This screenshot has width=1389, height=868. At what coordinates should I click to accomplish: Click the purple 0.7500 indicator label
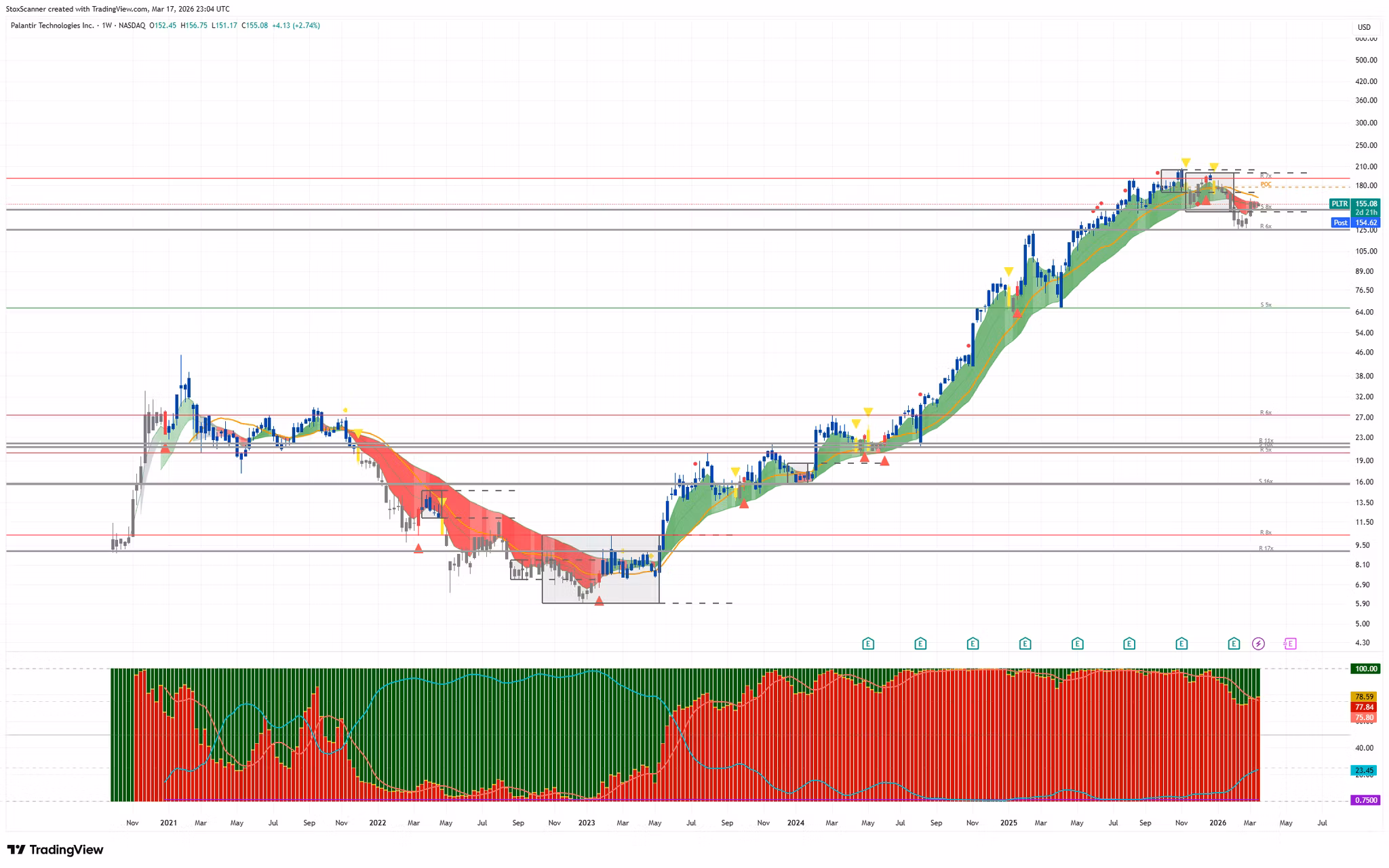[1365, 800]
